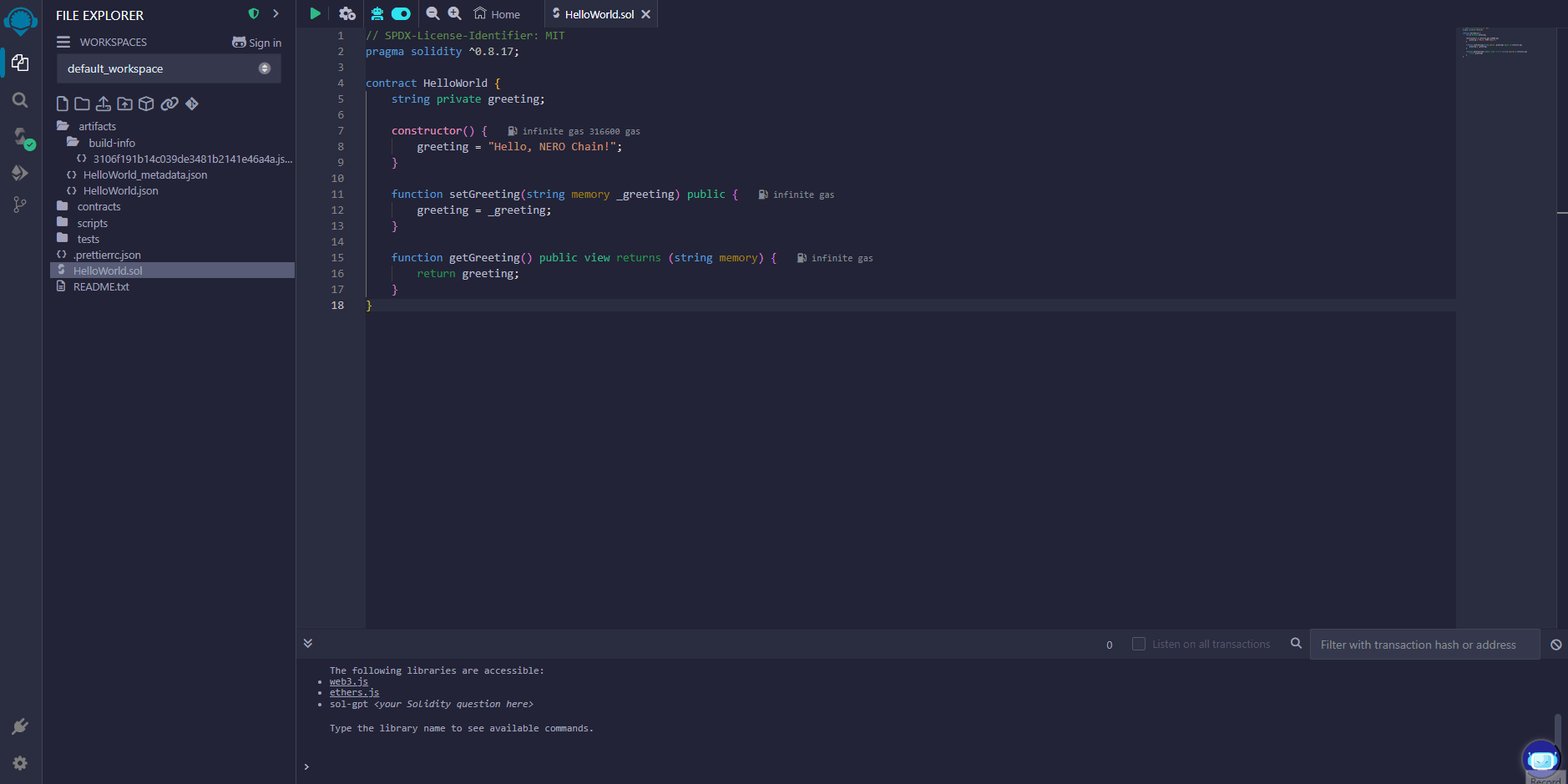Open the default_workspace dropdown
Screen dimensions: 1568x784
click(x=169, y=68)
